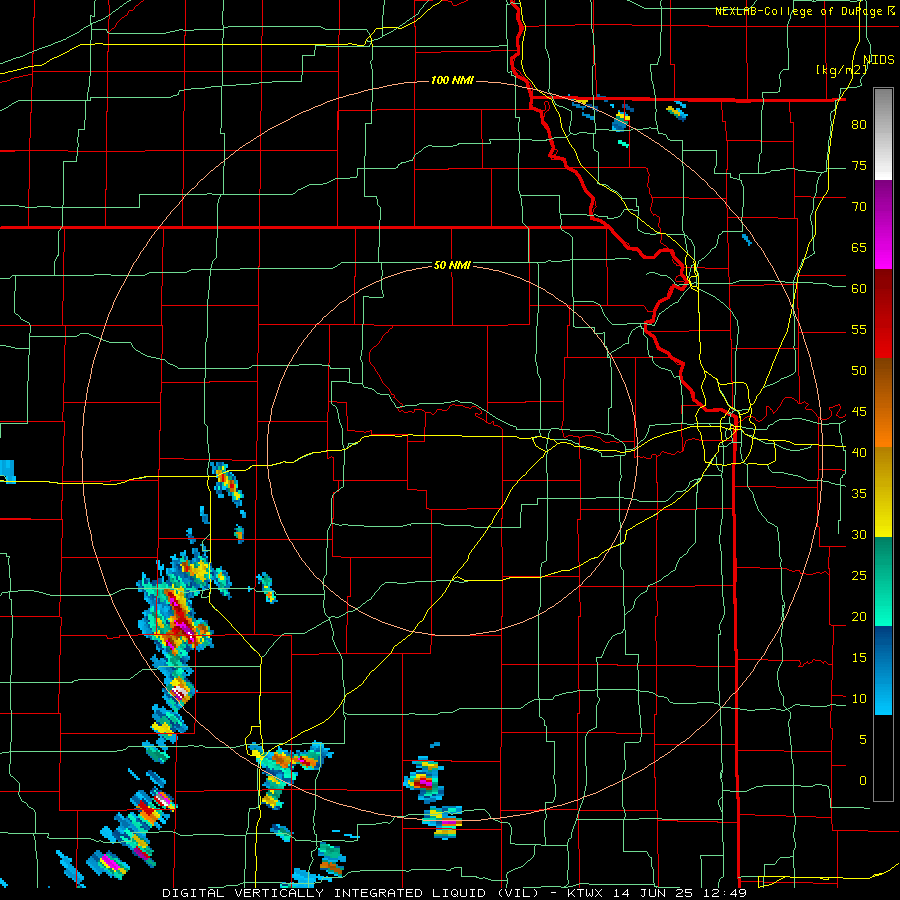Click the 75 value on the scale
The height and width of the screenshot is (900, 900).
point(859,166)
